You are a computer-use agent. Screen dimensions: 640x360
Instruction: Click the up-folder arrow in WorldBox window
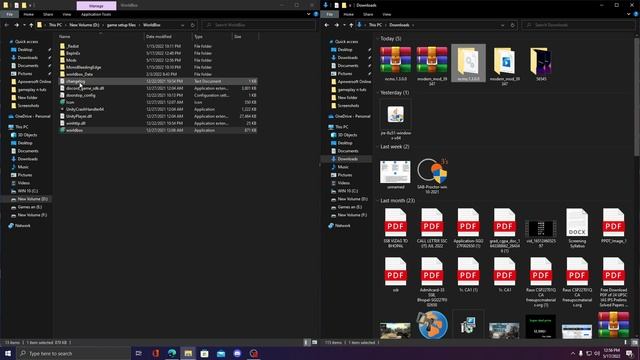pyautogui.click(x=31, y=25)
